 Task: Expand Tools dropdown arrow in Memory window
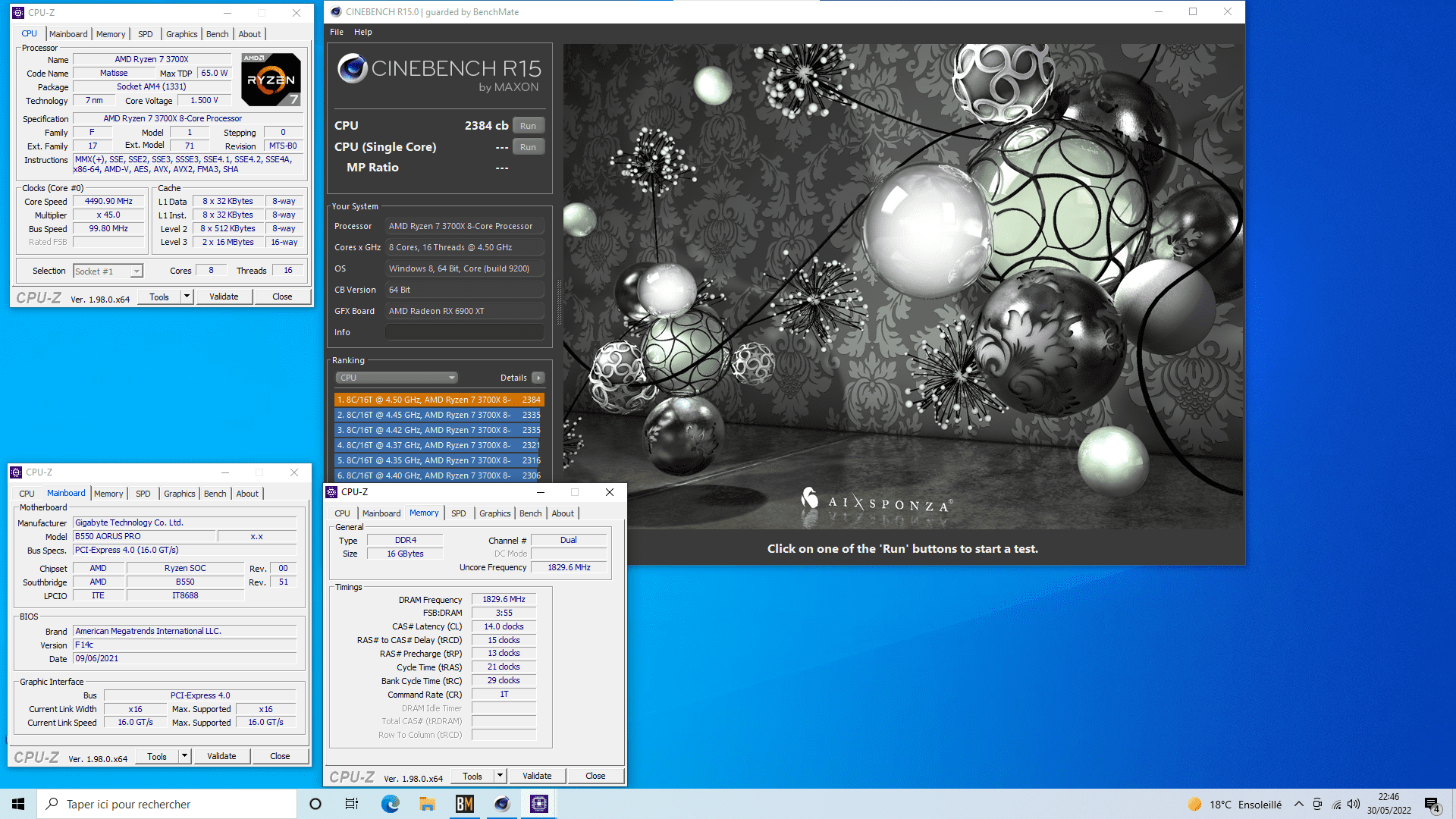point(500,776)
